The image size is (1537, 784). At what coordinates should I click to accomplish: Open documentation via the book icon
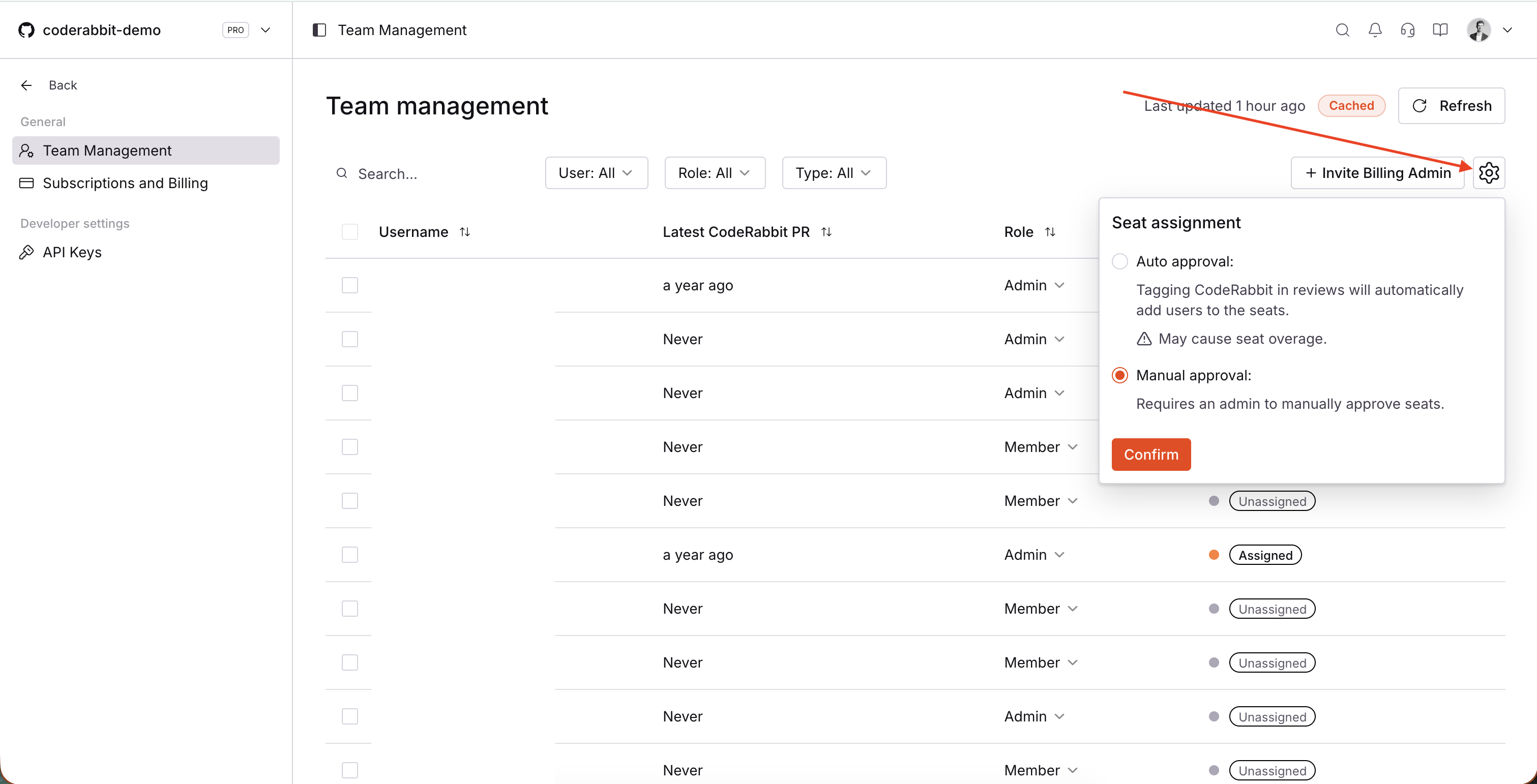point(1440,30)
